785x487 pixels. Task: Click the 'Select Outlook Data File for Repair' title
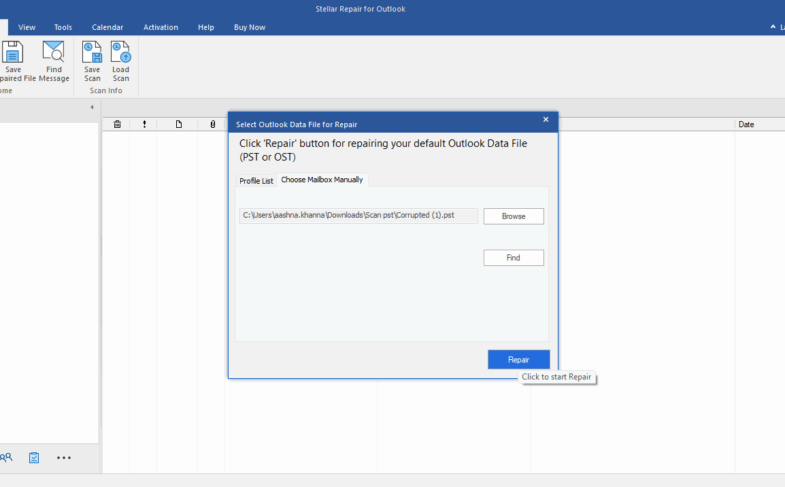296,124
